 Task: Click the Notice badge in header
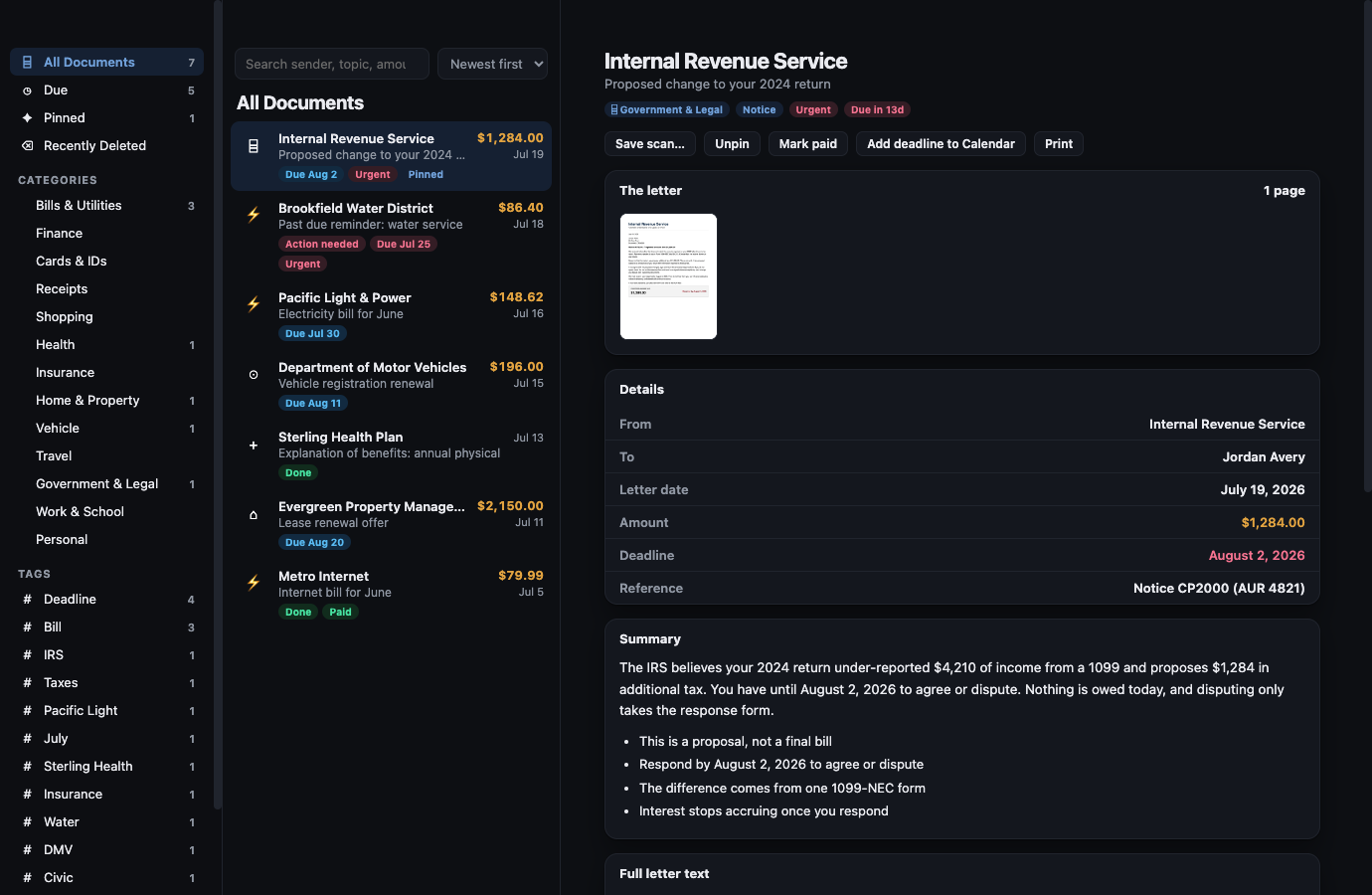[x=759, y=109]
